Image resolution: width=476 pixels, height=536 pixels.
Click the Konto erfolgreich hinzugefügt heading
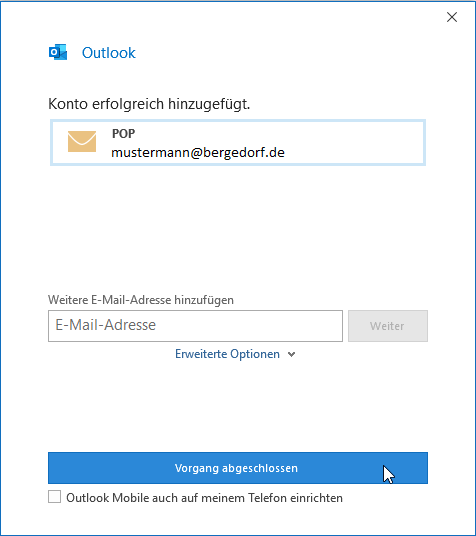pyautogui.click(x=149, y=104)
